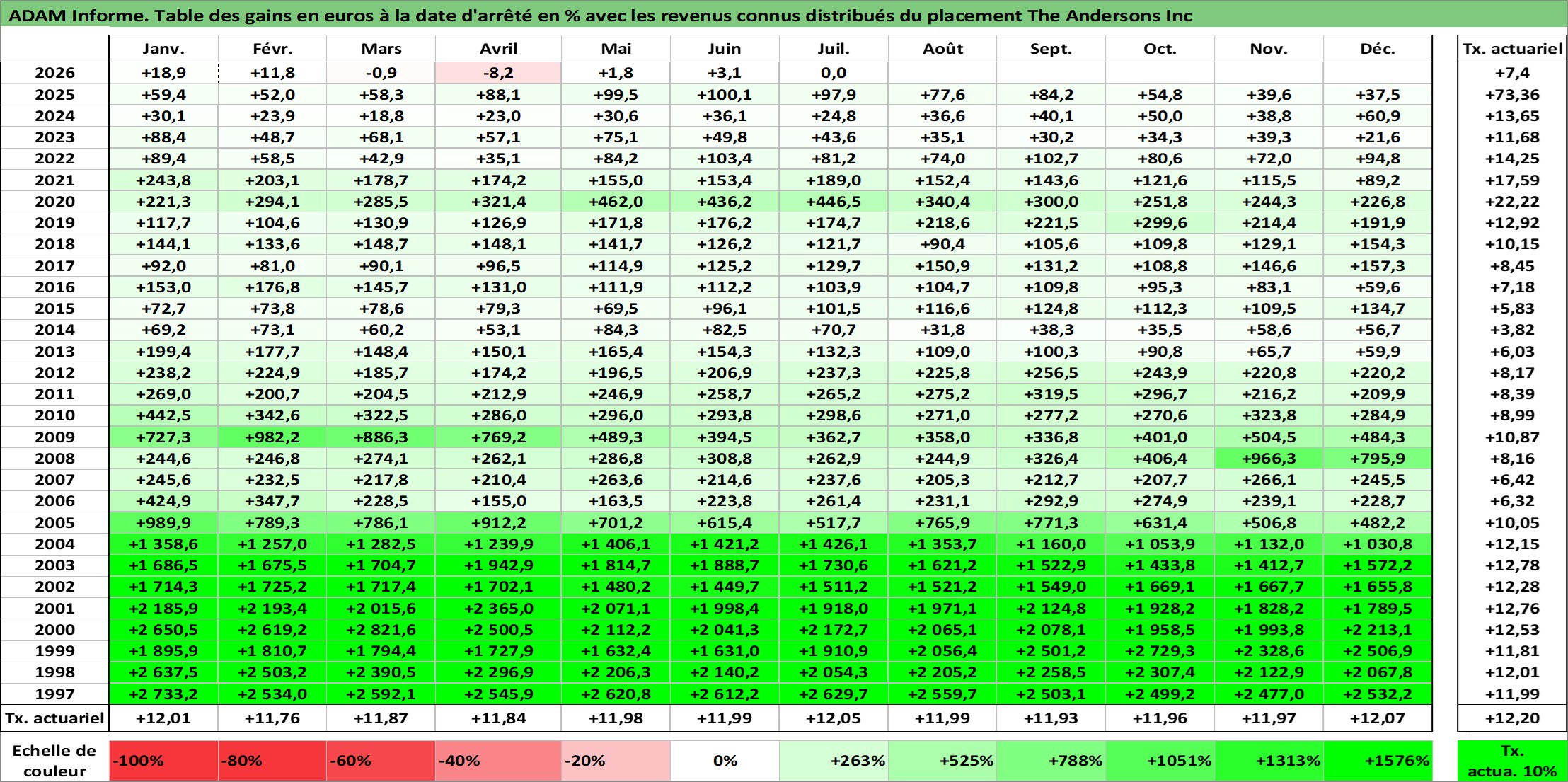Click the +12,07 actuarial rate under Déc.
Image resolution: width=1568 pixels, height=782 pixels.
[x=1378, y=718]
